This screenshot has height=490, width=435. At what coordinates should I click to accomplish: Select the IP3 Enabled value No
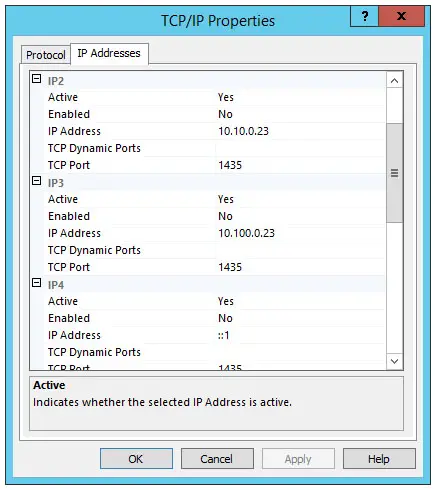(301, 216)
